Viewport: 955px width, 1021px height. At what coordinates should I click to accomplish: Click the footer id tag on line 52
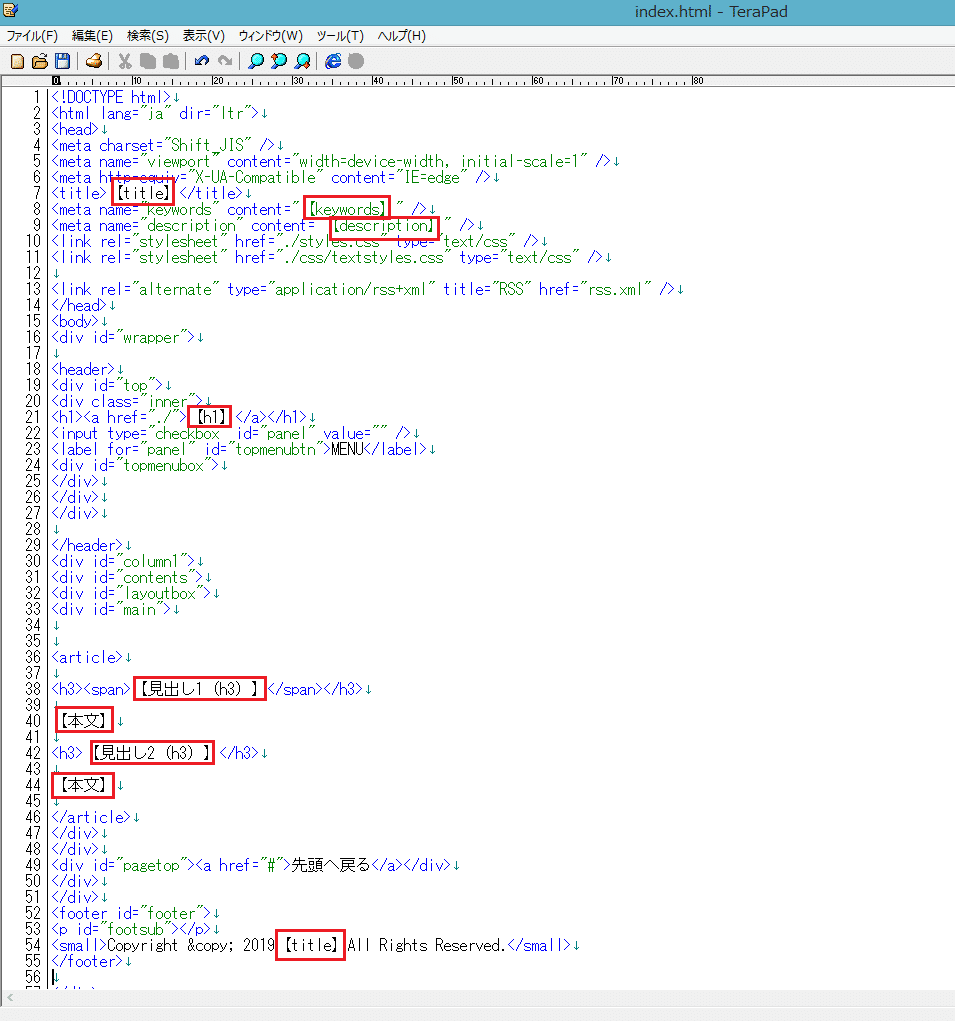[x=131, y=913]
